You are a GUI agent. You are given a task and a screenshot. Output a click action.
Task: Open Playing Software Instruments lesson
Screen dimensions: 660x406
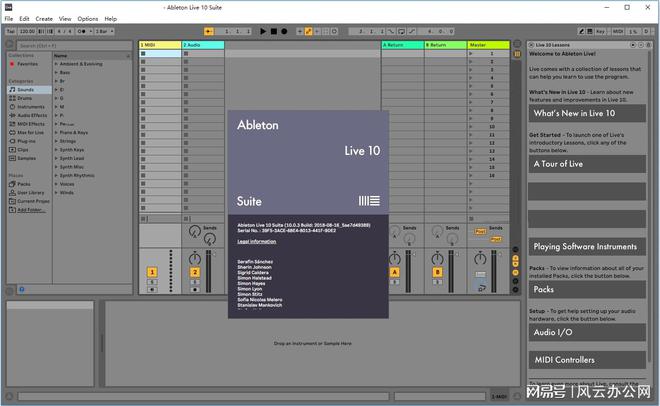click(x=587, y=247)
